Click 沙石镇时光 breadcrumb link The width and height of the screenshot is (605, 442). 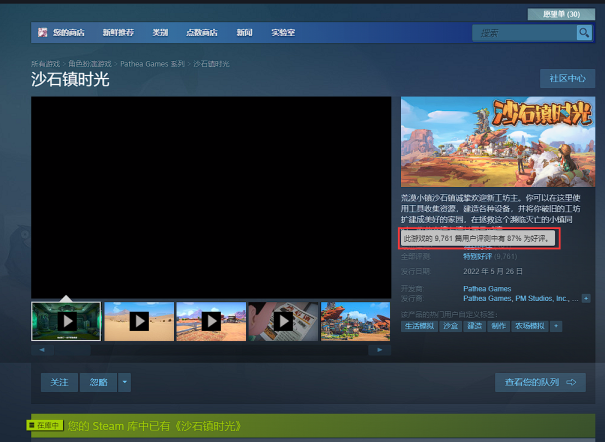(211, 64)
